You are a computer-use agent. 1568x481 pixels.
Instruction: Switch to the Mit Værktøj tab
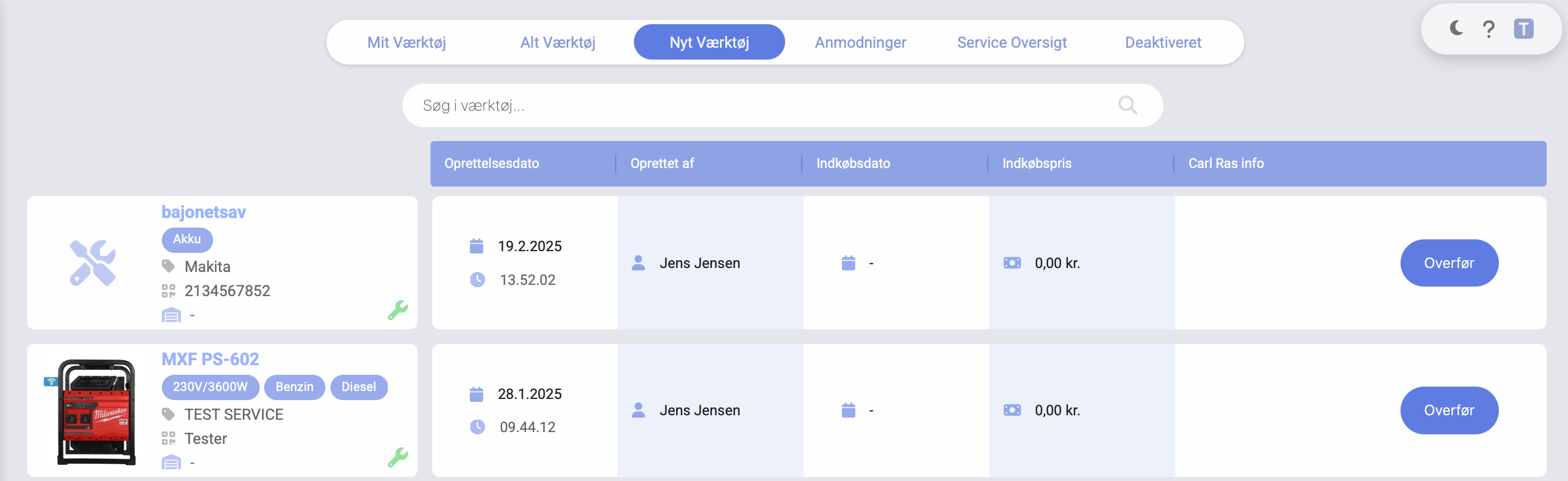(406, 43)
